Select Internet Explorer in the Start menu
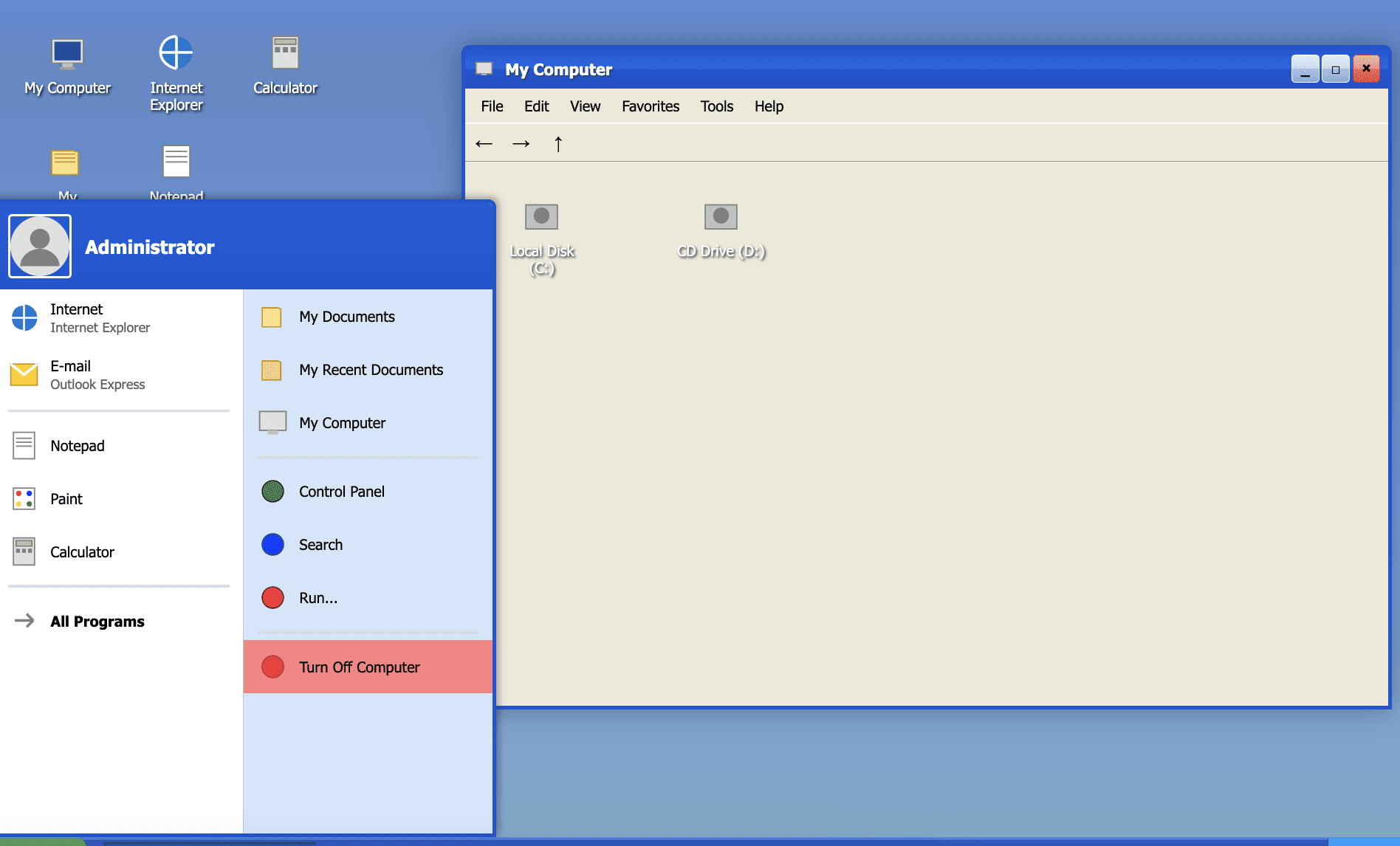Screen dimensions: 1400x846 click(x=99, y=317)
